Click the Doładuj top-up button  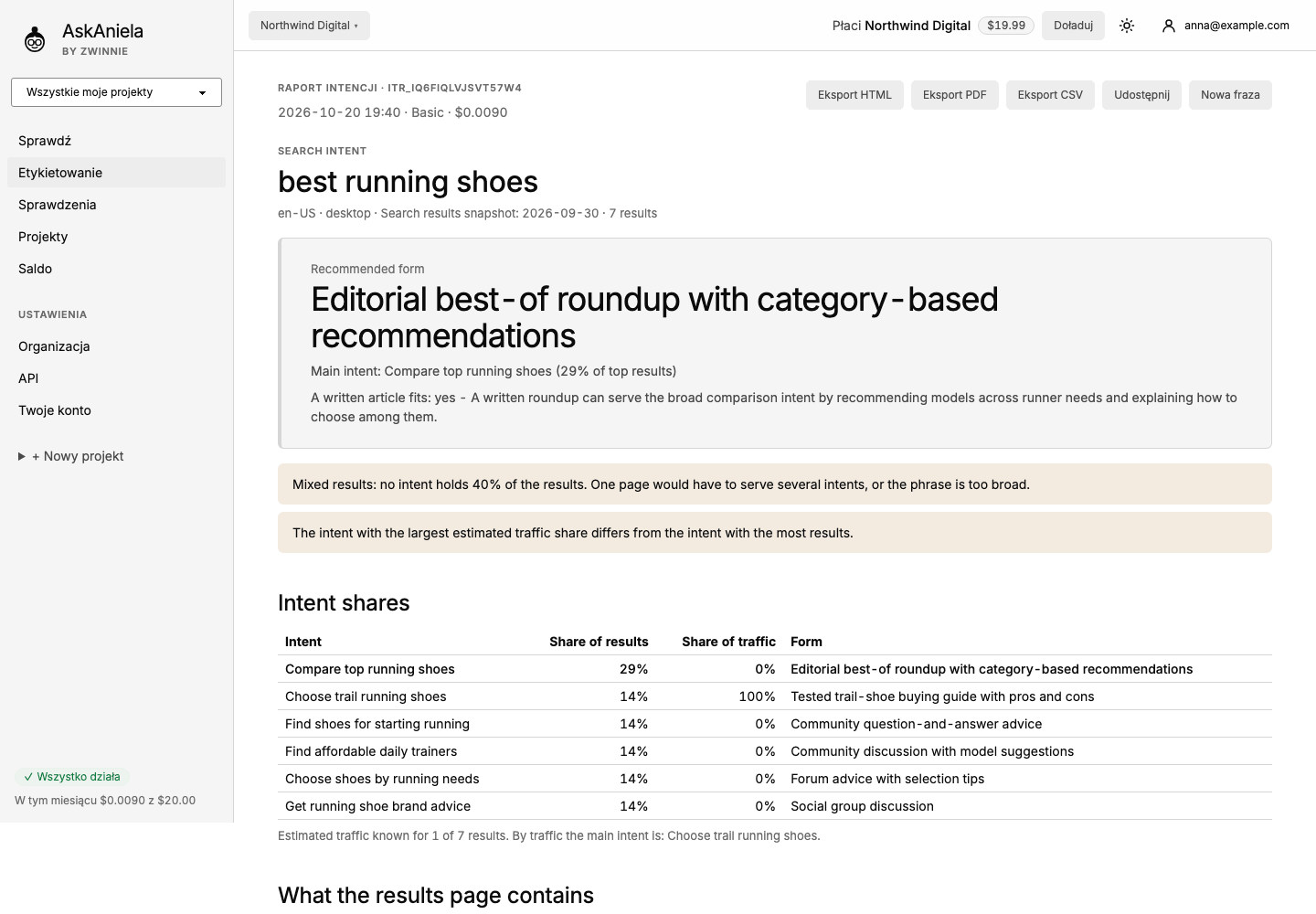pos(1073,26)
